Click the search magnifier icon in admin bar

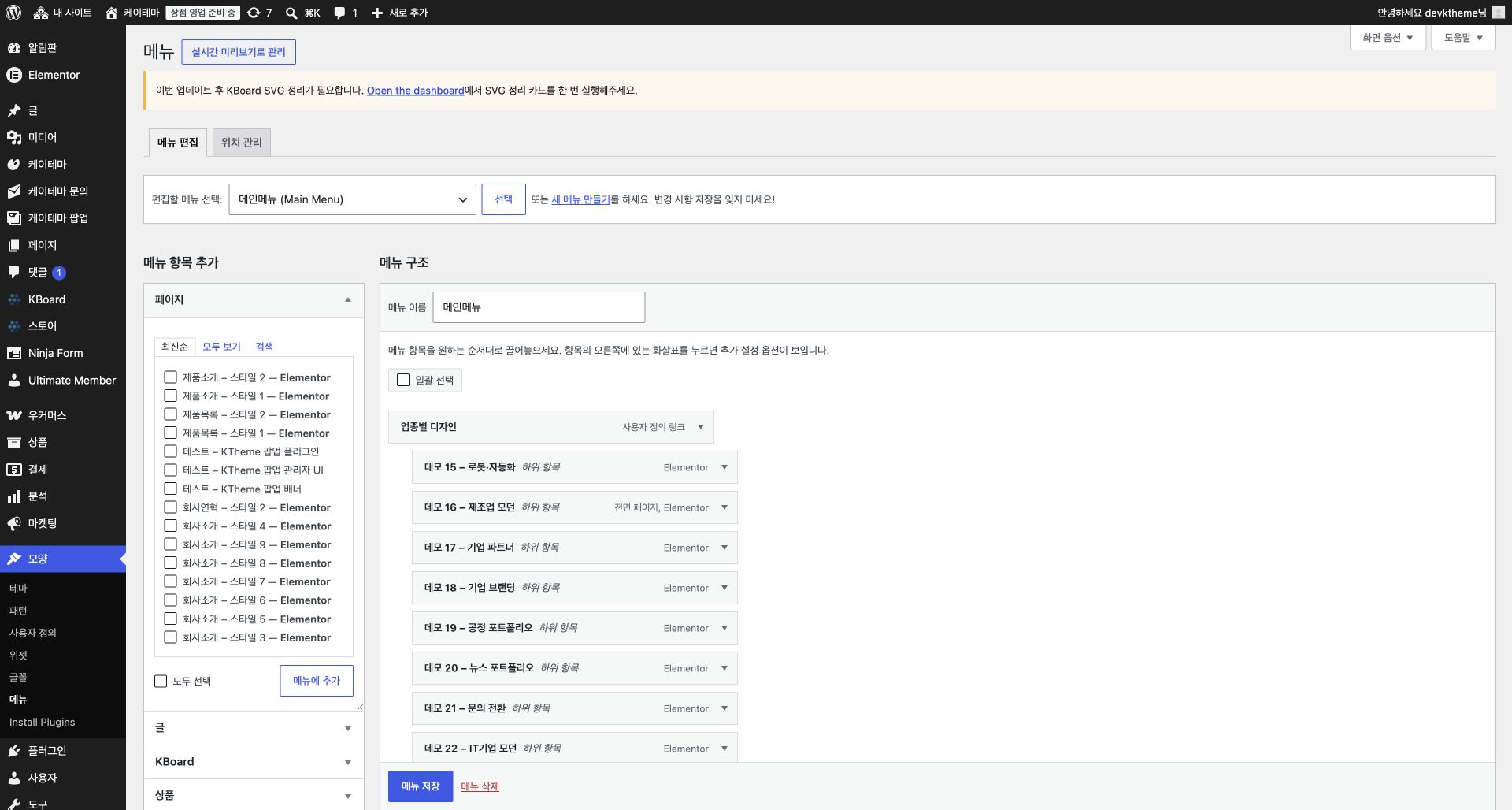coord(291,13)
